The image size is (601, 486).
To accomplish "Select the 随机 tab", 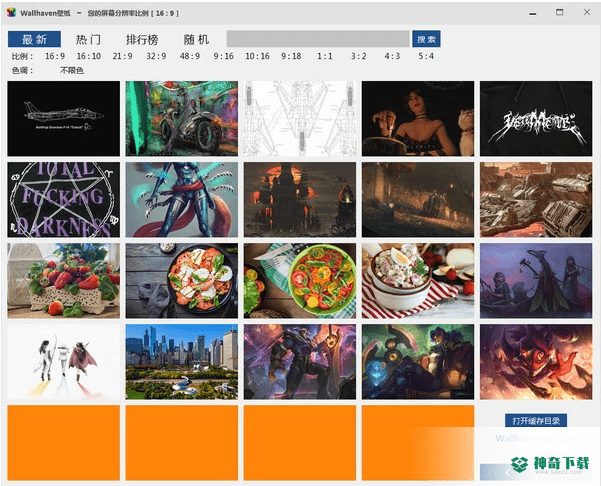I will point(196,39).
